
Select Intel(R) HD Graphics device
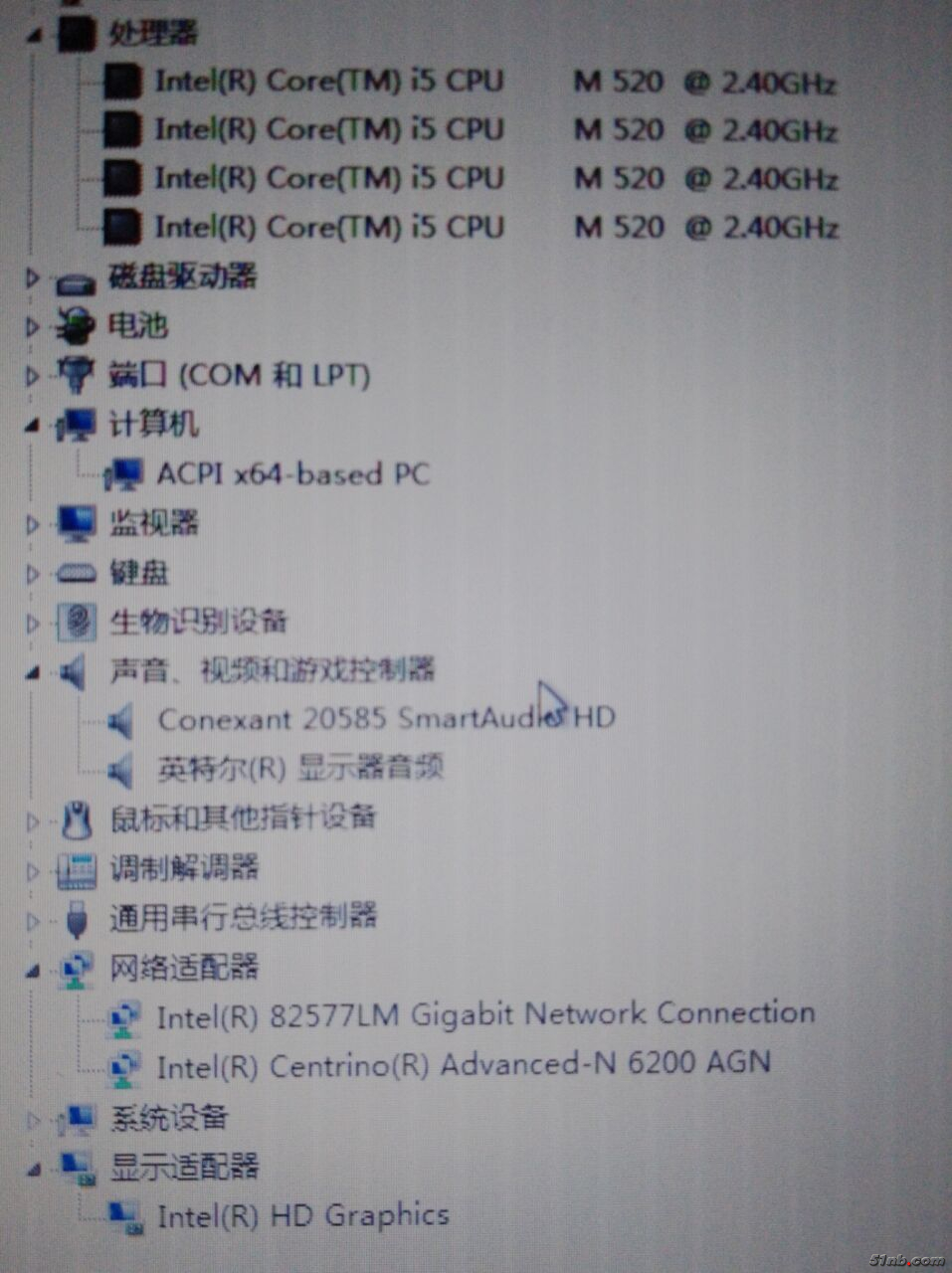click(302, 1214)
